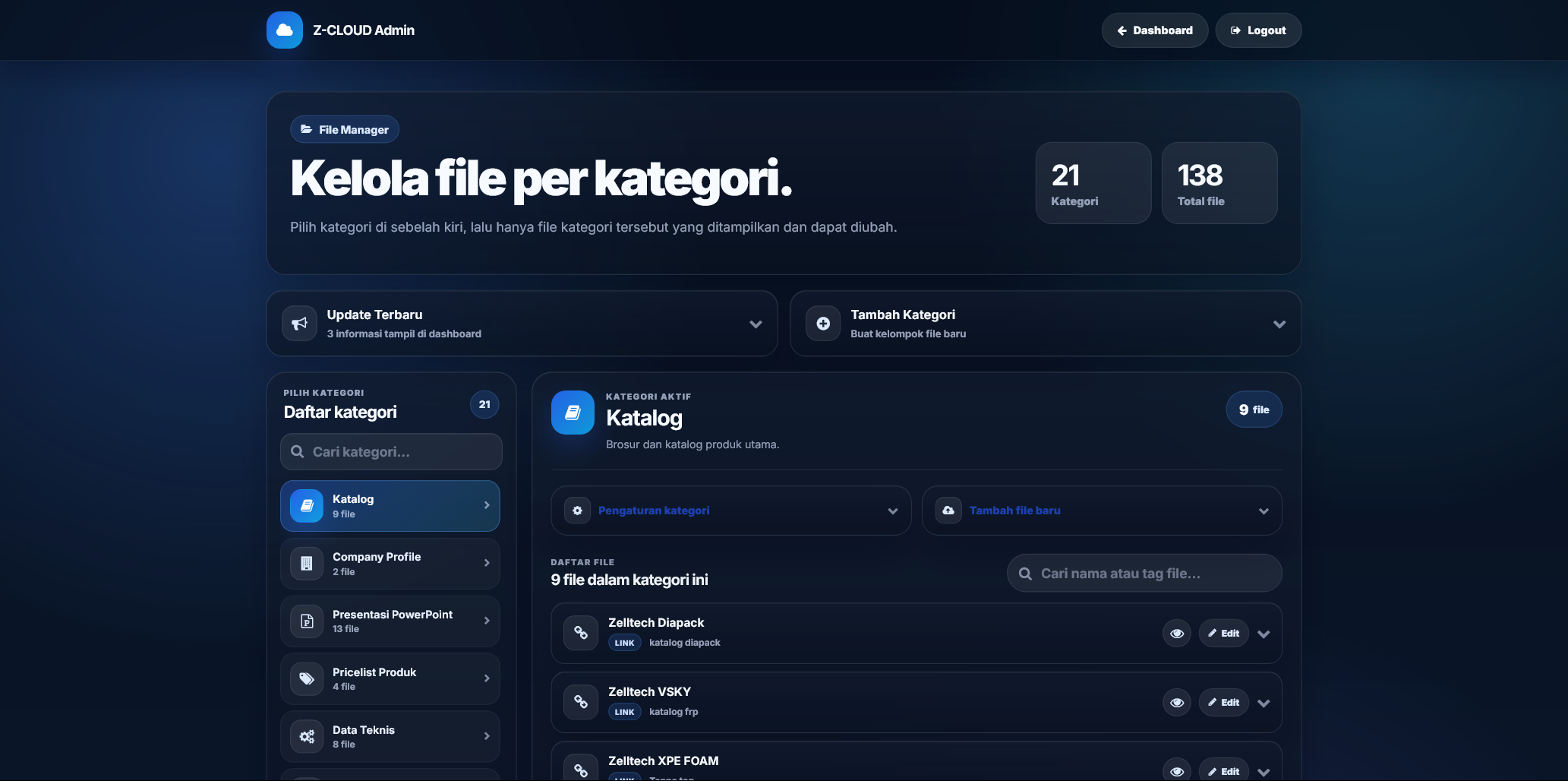Expand the Zelltech XPE FOAM row chevron
The width and height of the screenshot is (1568, 781).
[1264, 772]
